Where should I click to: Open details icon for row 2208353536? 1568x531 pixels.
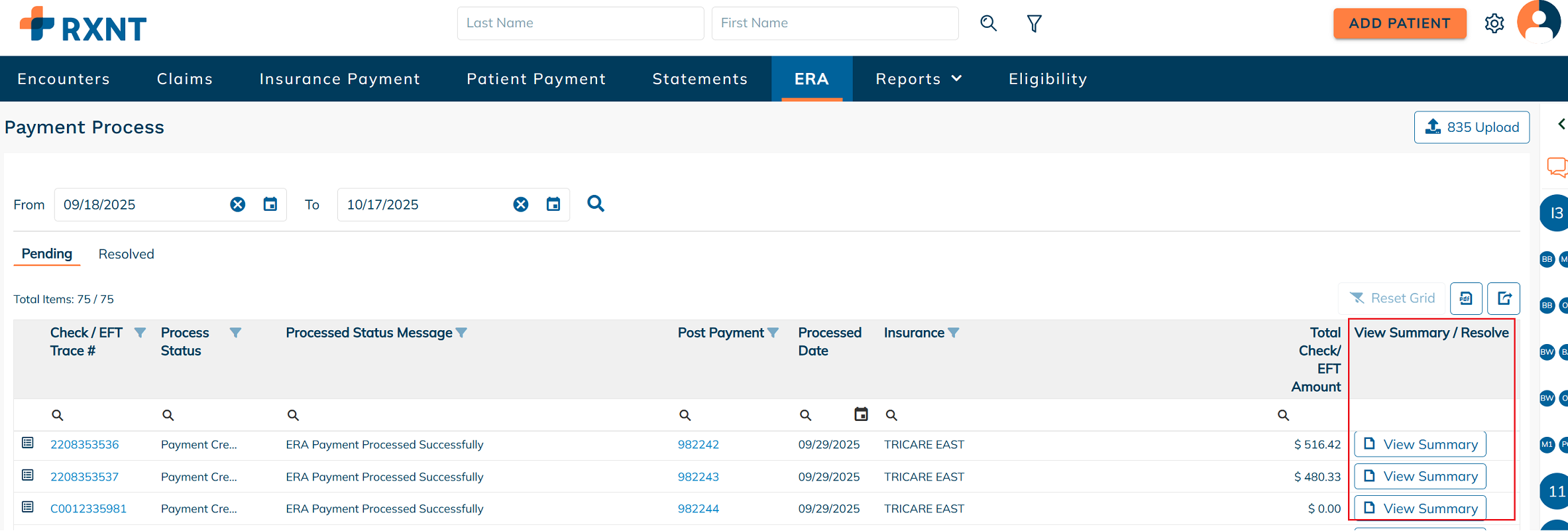28,443
